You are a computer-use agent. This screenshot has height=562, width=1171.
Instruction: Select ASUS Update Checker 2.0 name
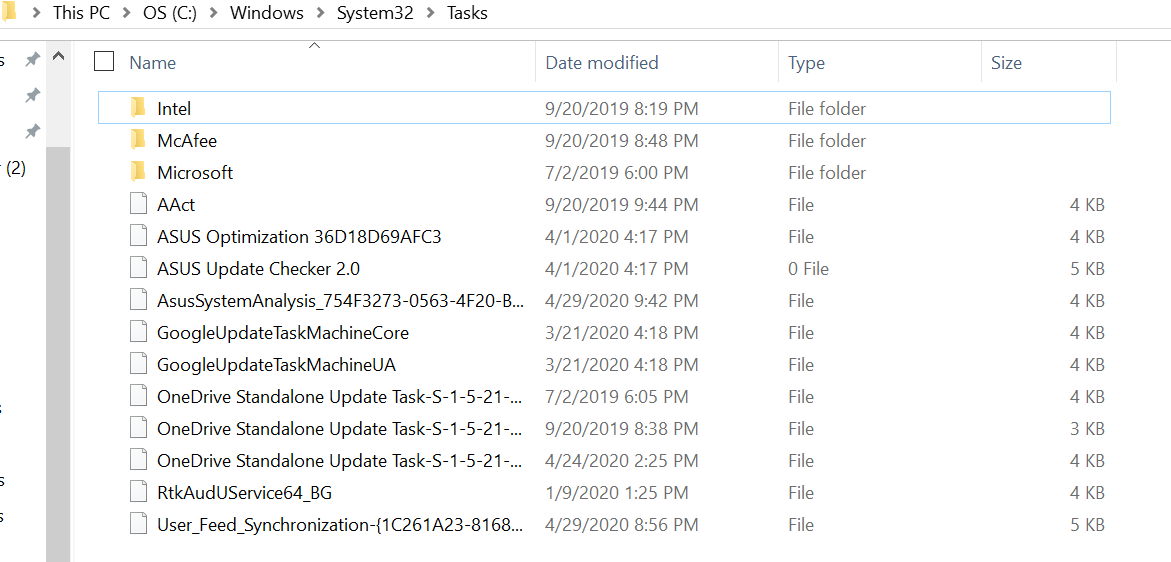coord(258,269)
